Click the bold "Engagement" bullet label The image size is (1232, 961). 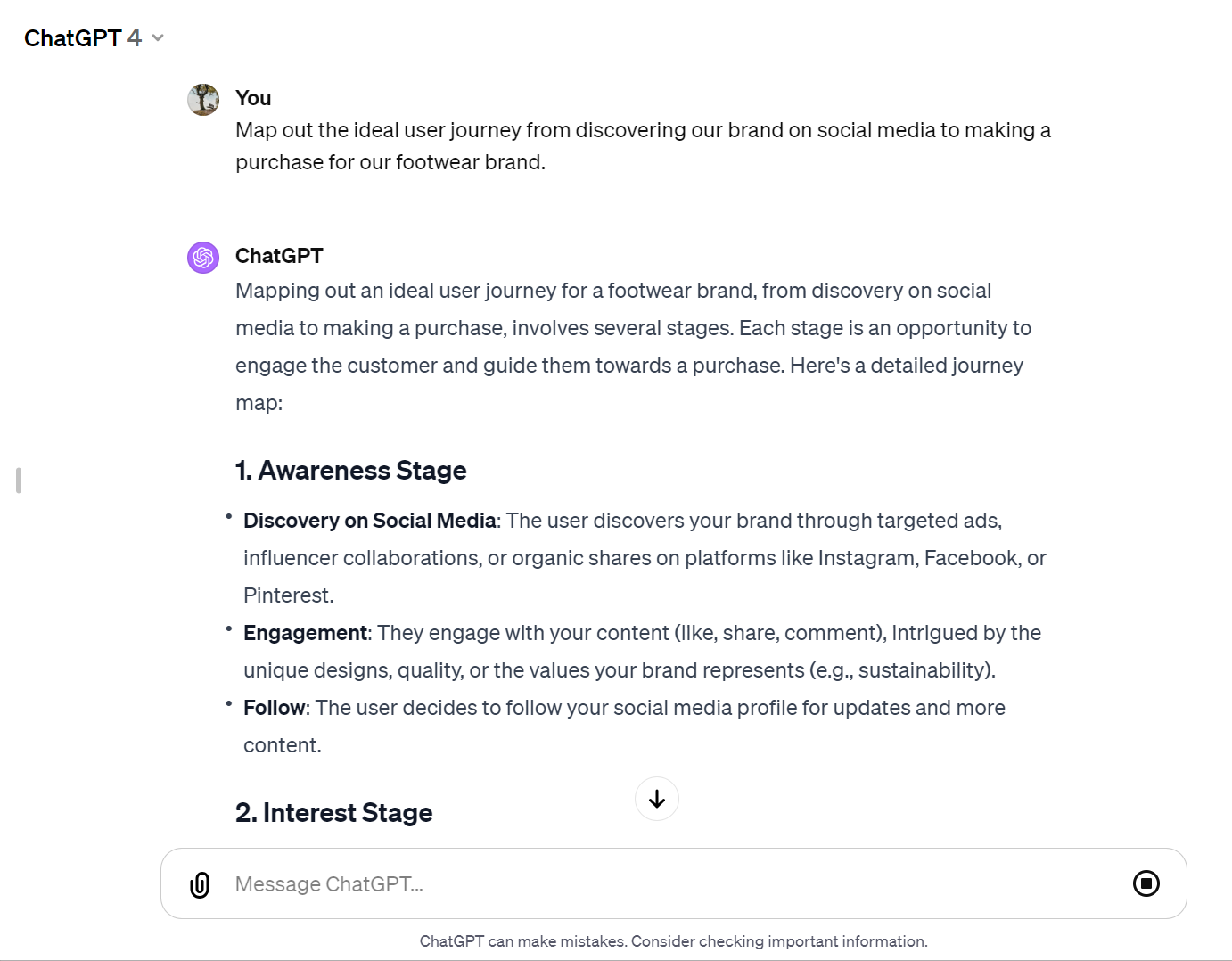306,633
